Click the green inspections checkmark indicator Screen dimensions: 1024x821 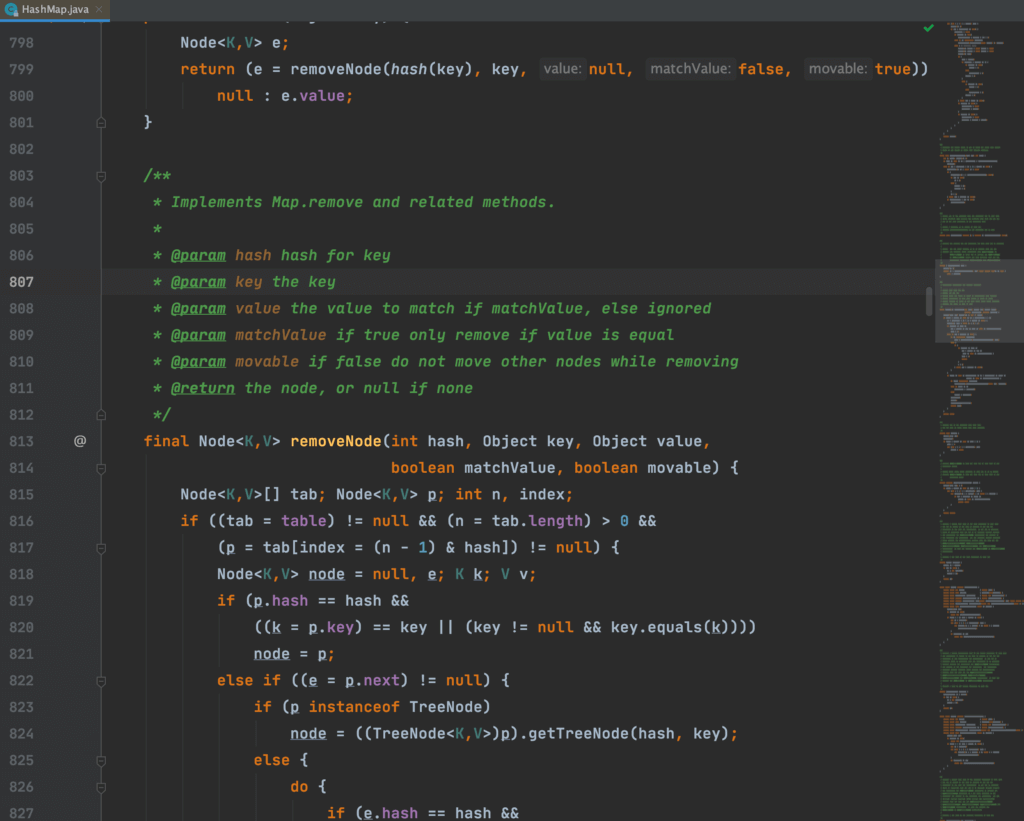(x=927, y=29)
